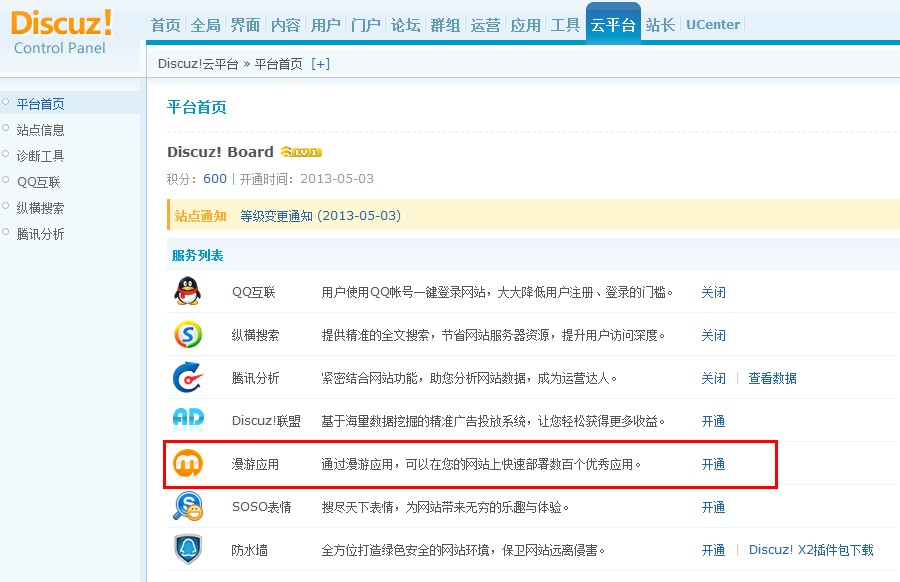
Task: Click the SOSO表情 service name
Action: pyautogui.click(x=262, y=507)
